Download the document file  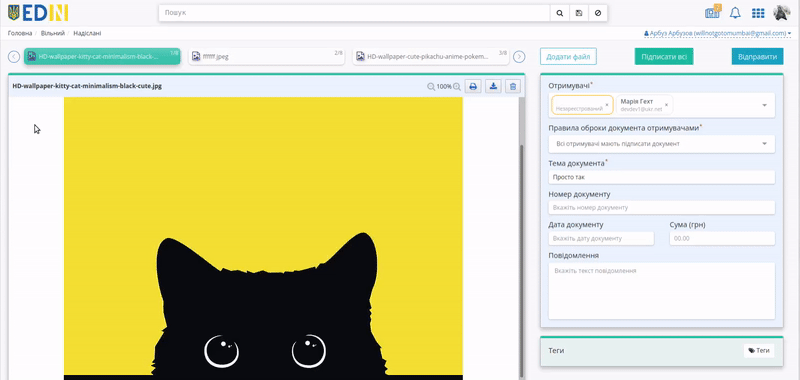pos(493,87)
